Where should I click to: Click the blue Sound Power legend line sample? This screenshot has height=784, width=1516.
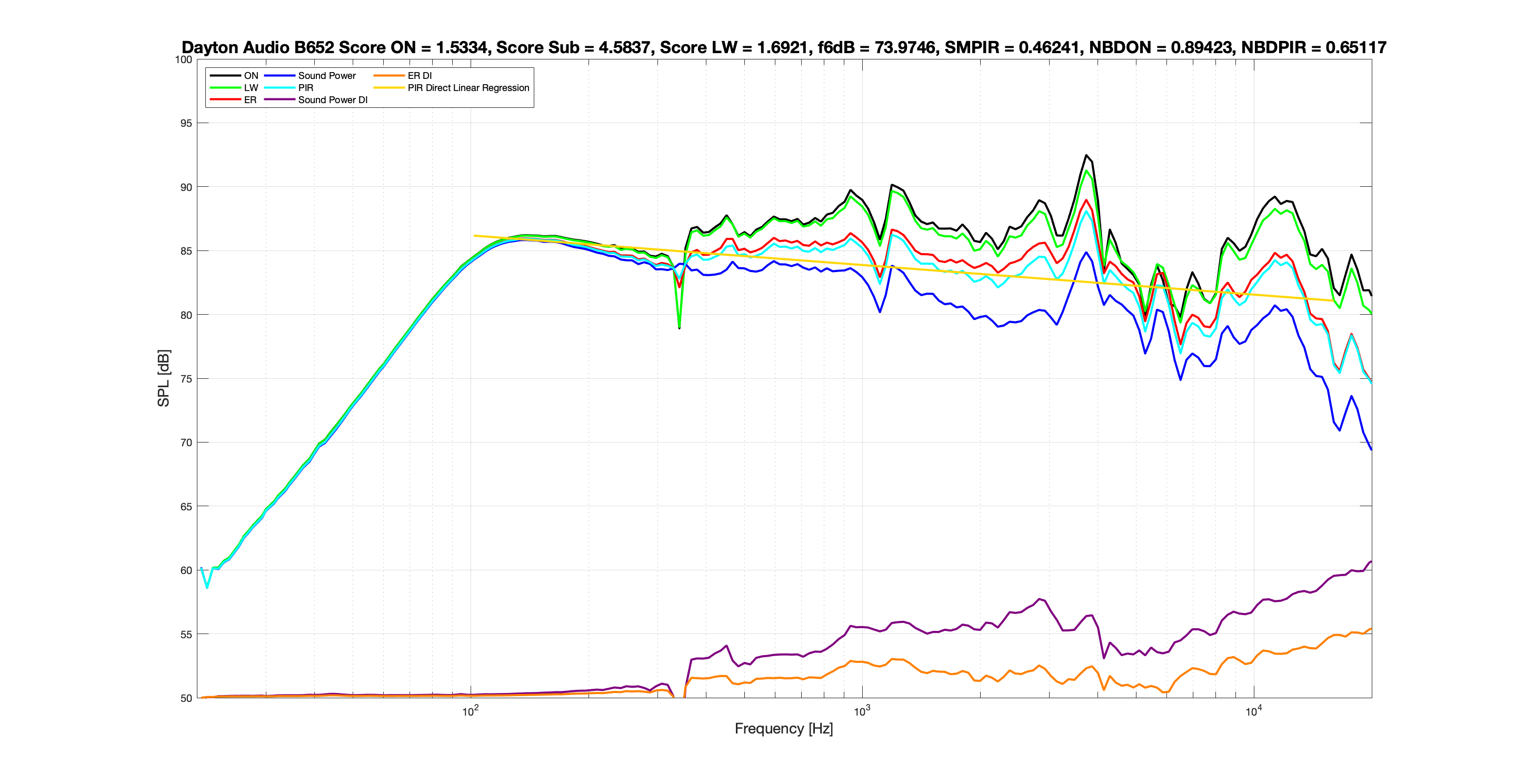(x=279, y=75)
